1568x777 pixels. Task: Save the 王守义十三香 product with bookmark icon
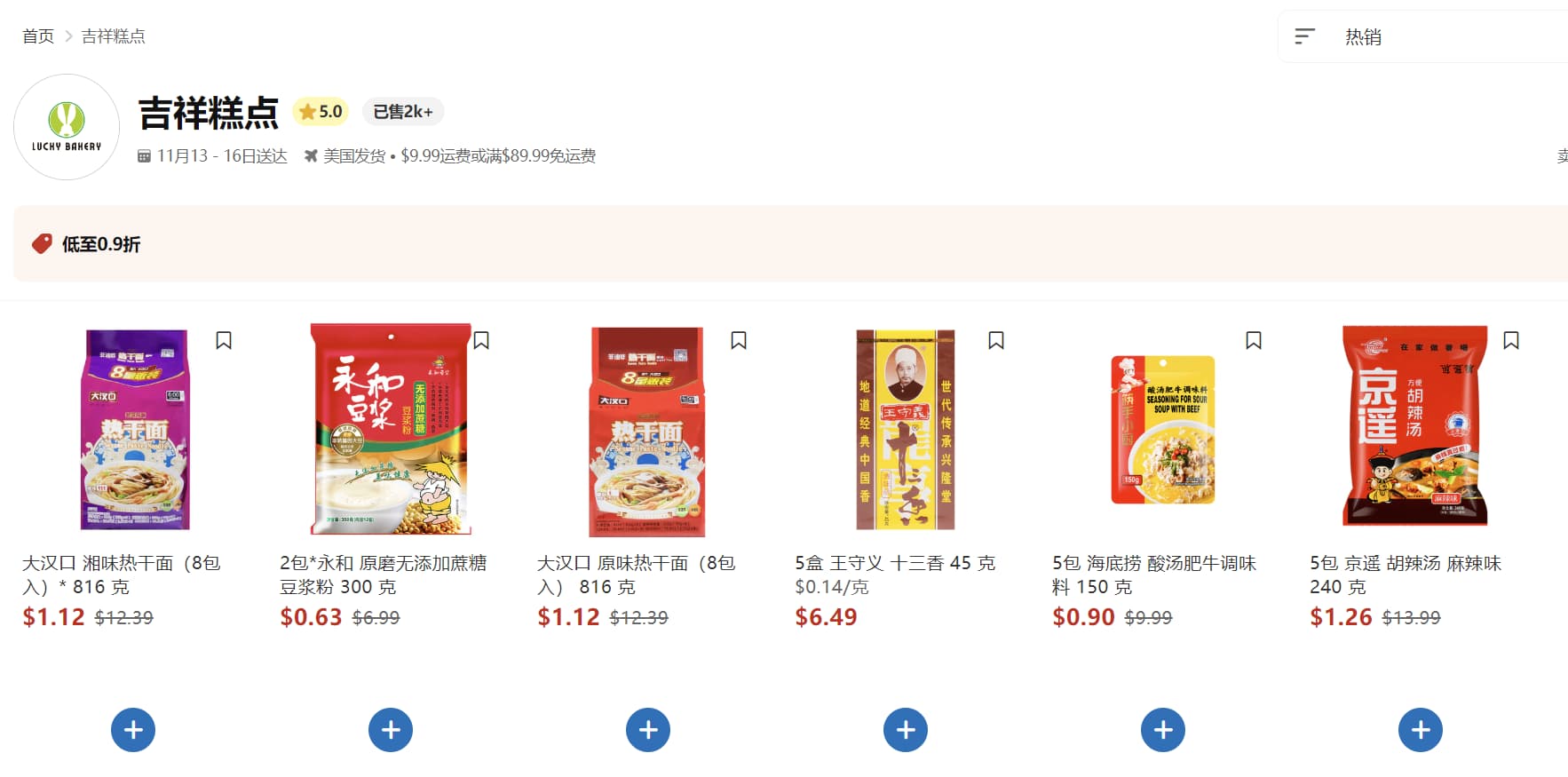996,340
